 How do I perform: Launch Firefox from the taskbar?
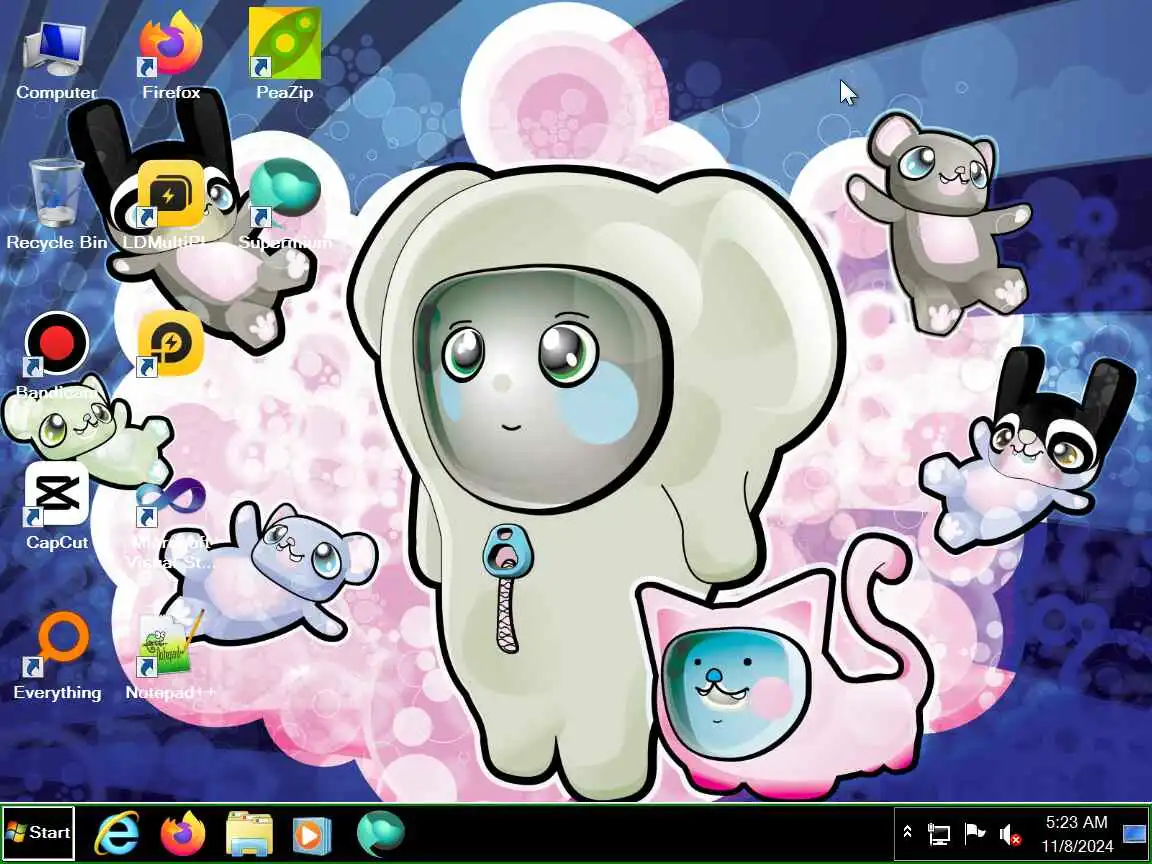[x=183, y=833]
